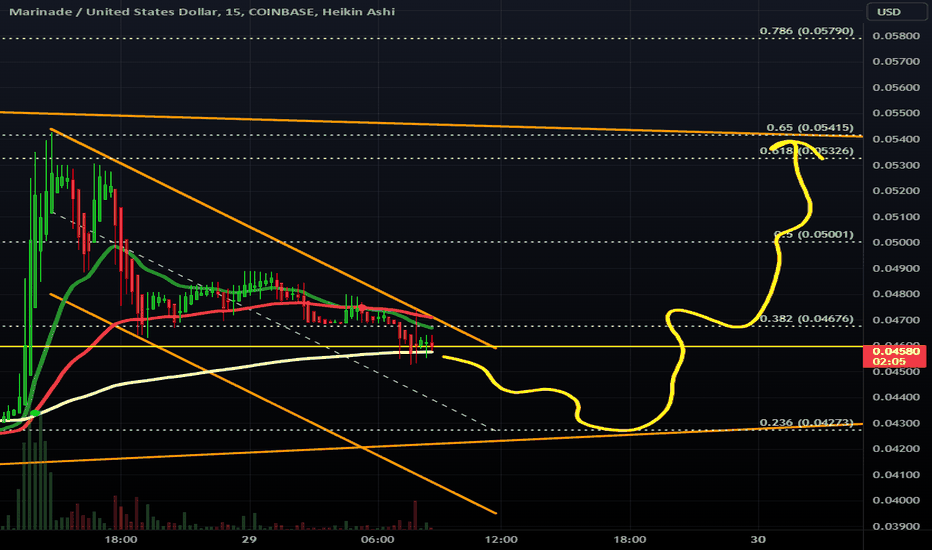Select the 0.236 (0.04273) Fibonacci label
932x550 pixels.
coord(807,423)
